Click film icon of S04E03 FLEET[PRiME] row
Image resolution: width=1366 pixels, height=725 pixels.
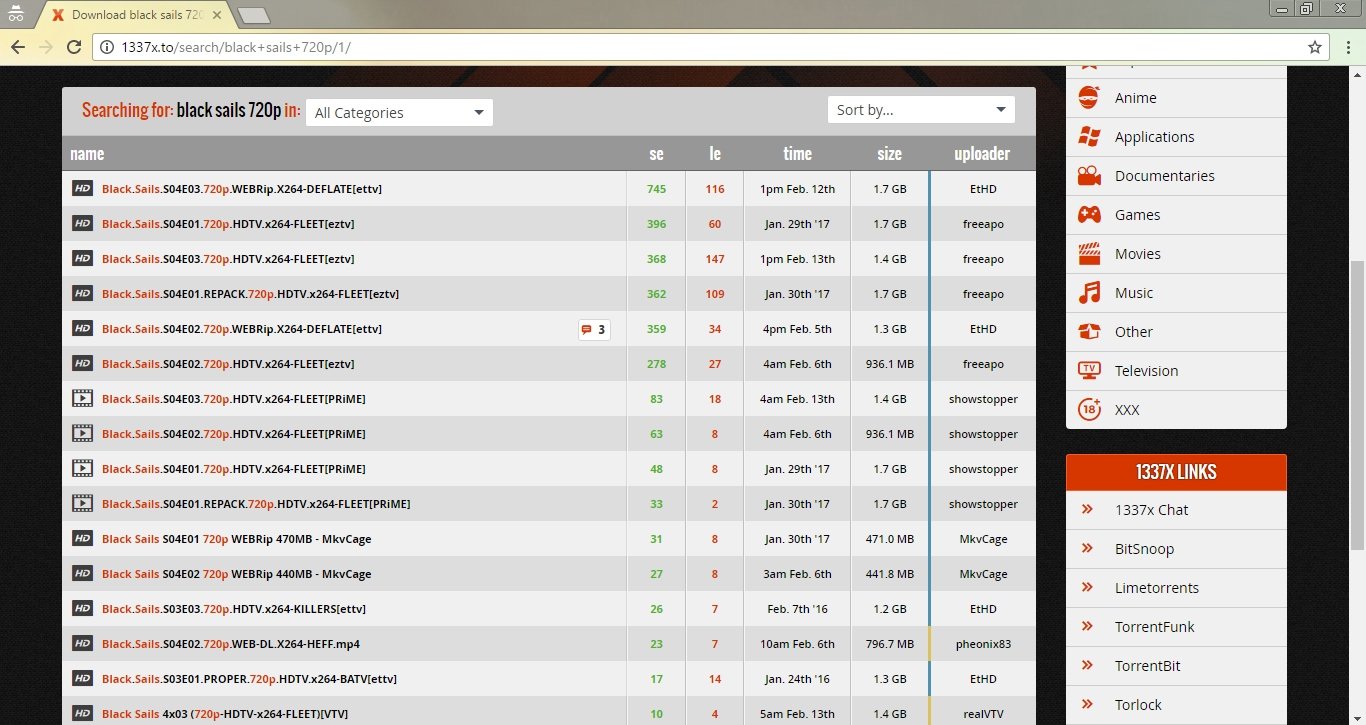click(83, 398)
